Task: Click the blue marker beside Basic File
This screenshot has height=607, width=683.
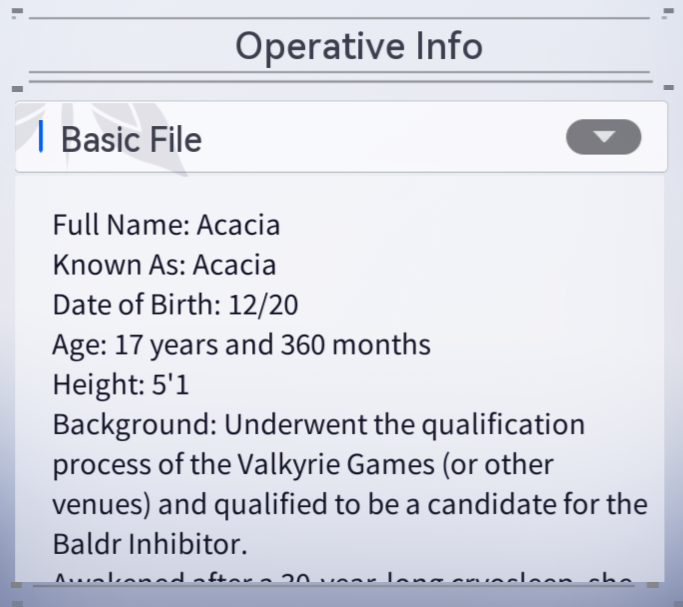Action: [x=41, y=137]
